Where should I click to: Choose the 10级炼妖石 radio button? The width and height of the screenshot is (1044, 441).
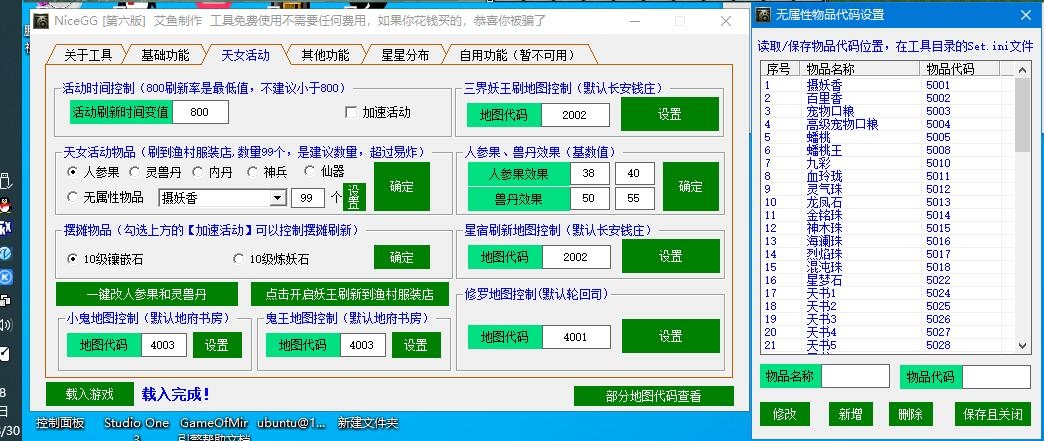[238, 258]
